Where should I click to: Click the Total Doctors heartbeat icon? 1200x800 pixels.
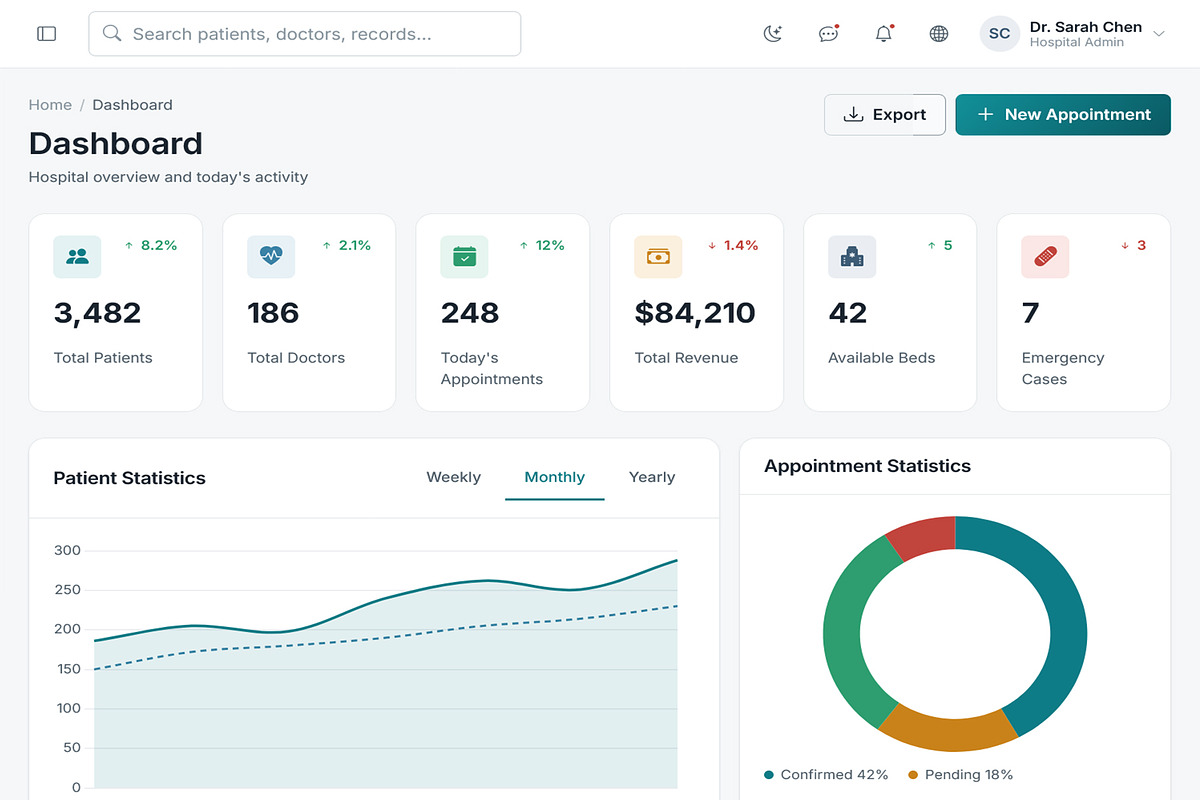271,257
